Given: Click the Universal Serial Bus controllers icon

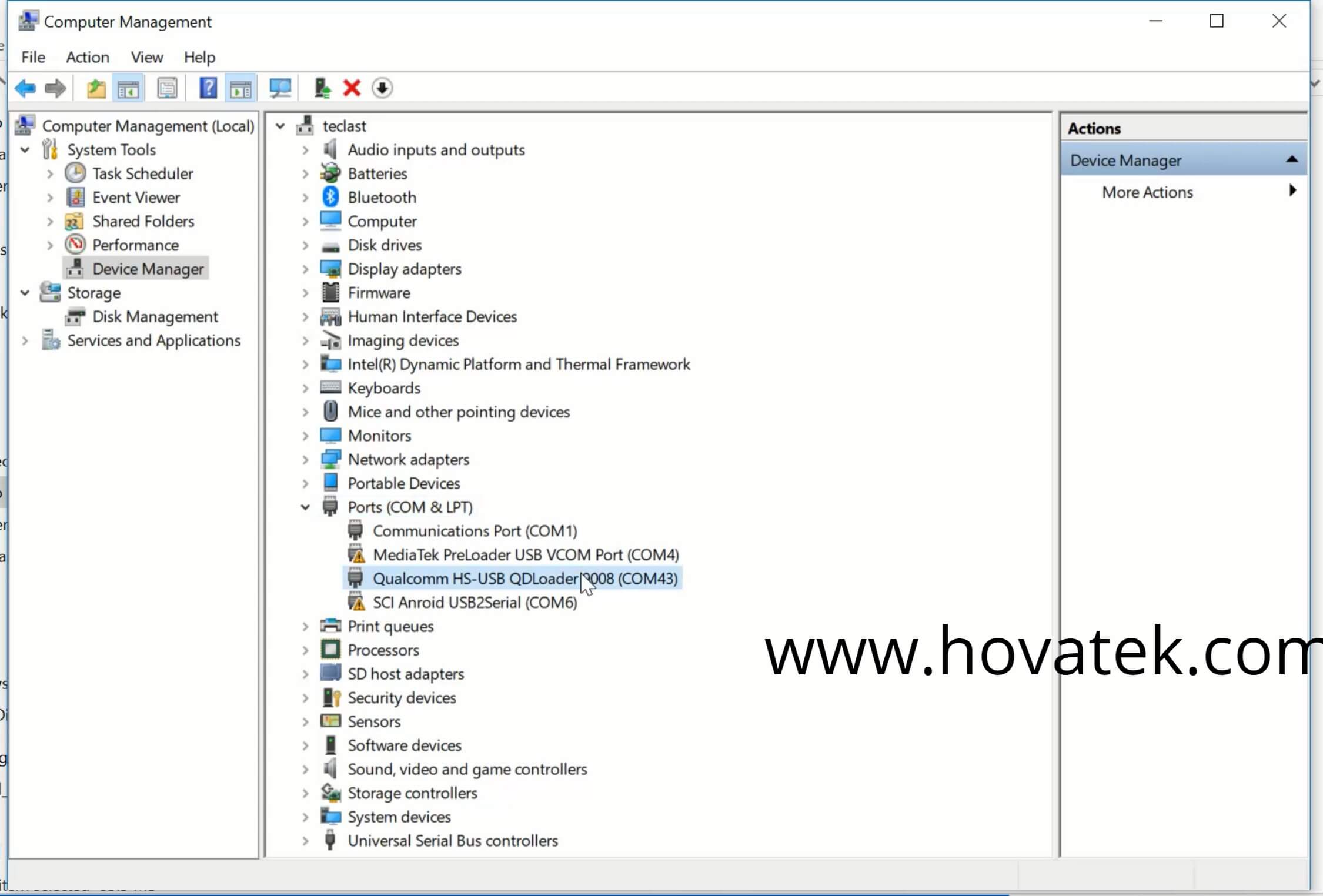Looking at the screenshot, I should (x=330, y=840).
